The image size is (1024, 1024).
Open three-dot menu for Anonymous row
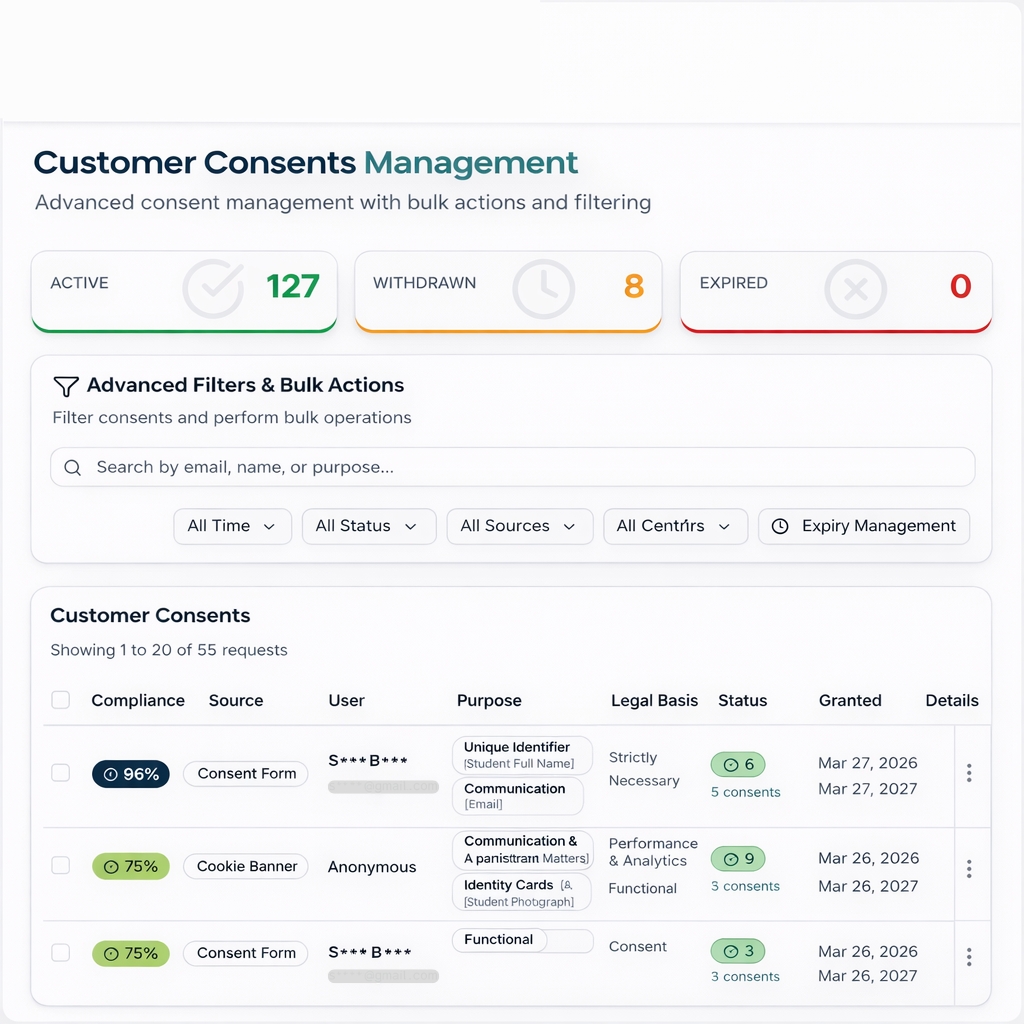tap(968, 868)
